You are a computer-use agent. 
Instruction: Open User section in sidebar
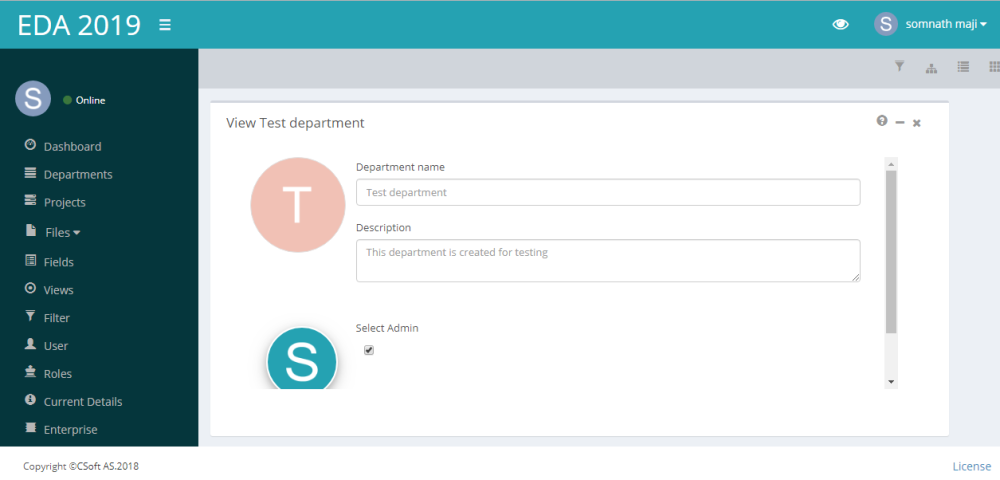click(x=55, y=346)
